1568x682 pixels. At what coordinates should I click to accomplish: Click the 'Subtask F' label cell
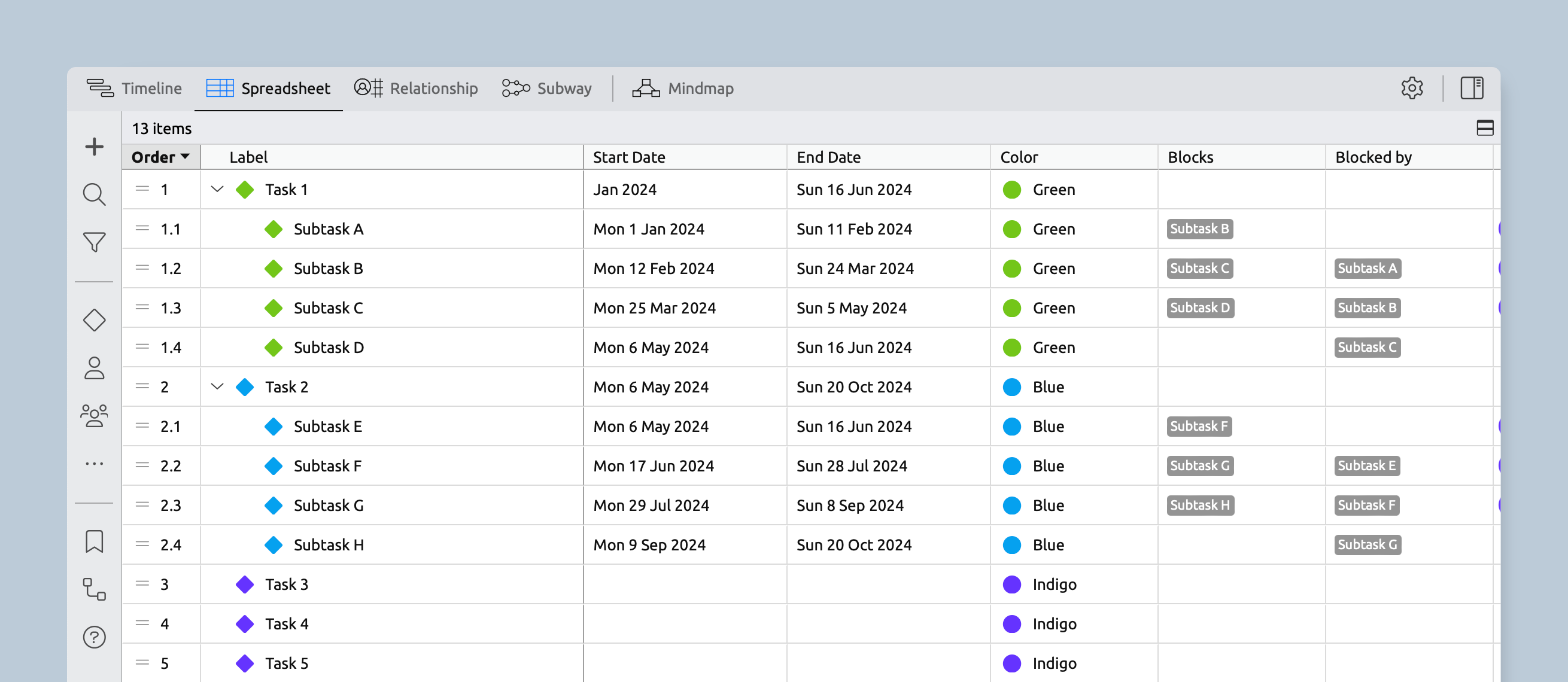(391, 465)
